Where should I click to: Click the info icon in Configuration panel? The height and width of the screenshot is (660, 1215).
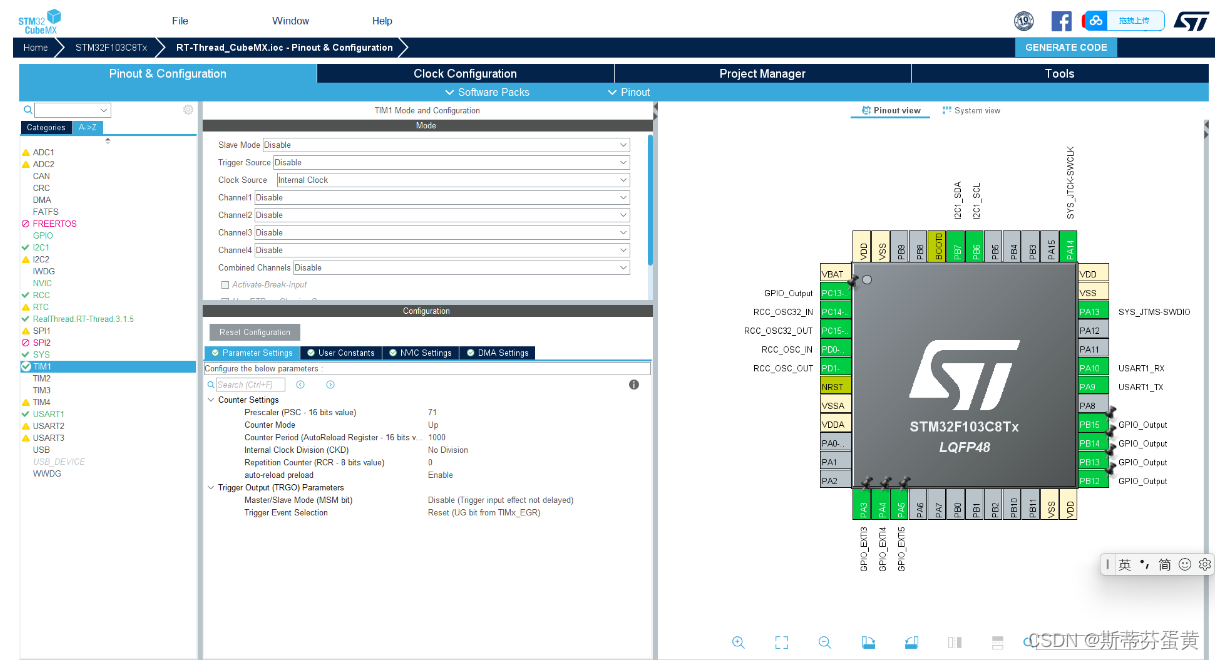pyautogui.click(x=634, y=384)
